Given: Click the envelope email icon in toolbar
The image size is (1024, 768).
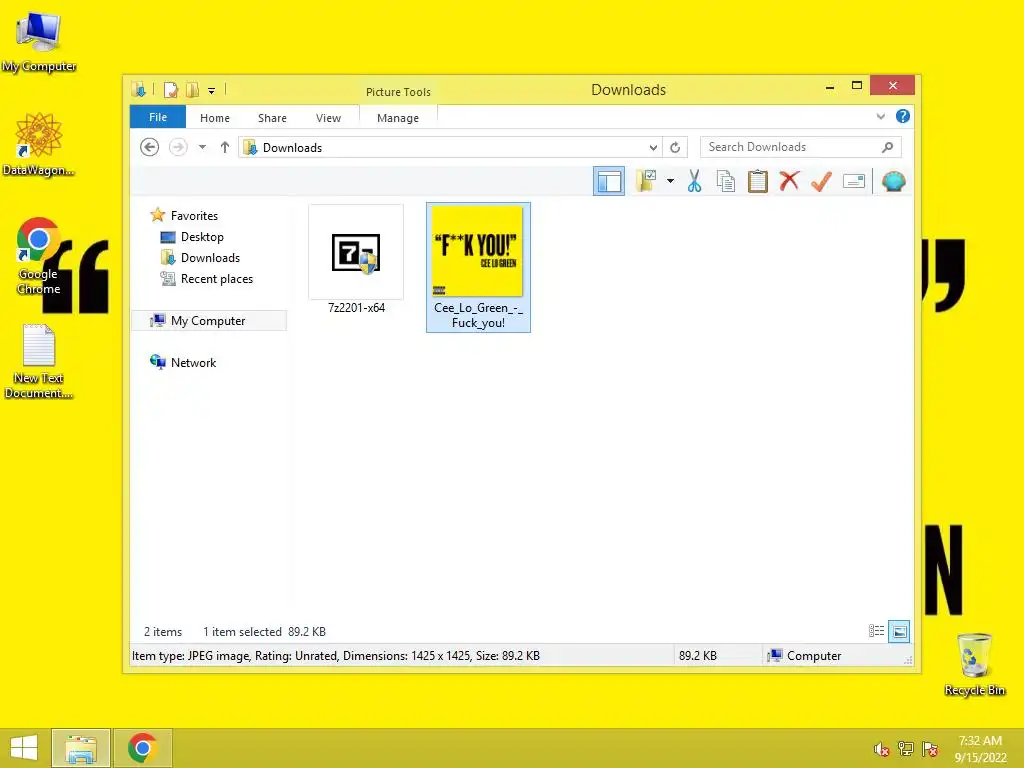Looking at the screenshot, I should point(854,181).
